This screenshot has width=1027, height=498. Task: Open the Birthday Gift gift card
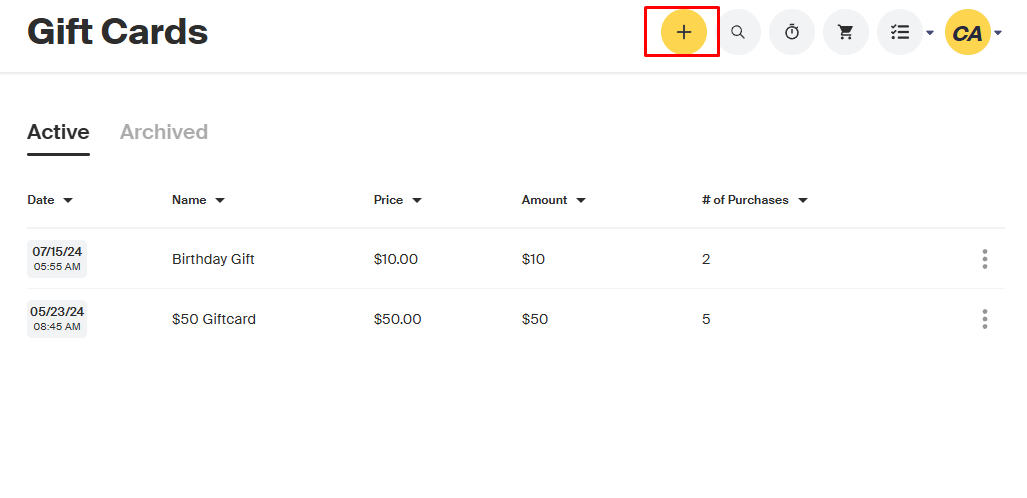[x=213, y=259]
